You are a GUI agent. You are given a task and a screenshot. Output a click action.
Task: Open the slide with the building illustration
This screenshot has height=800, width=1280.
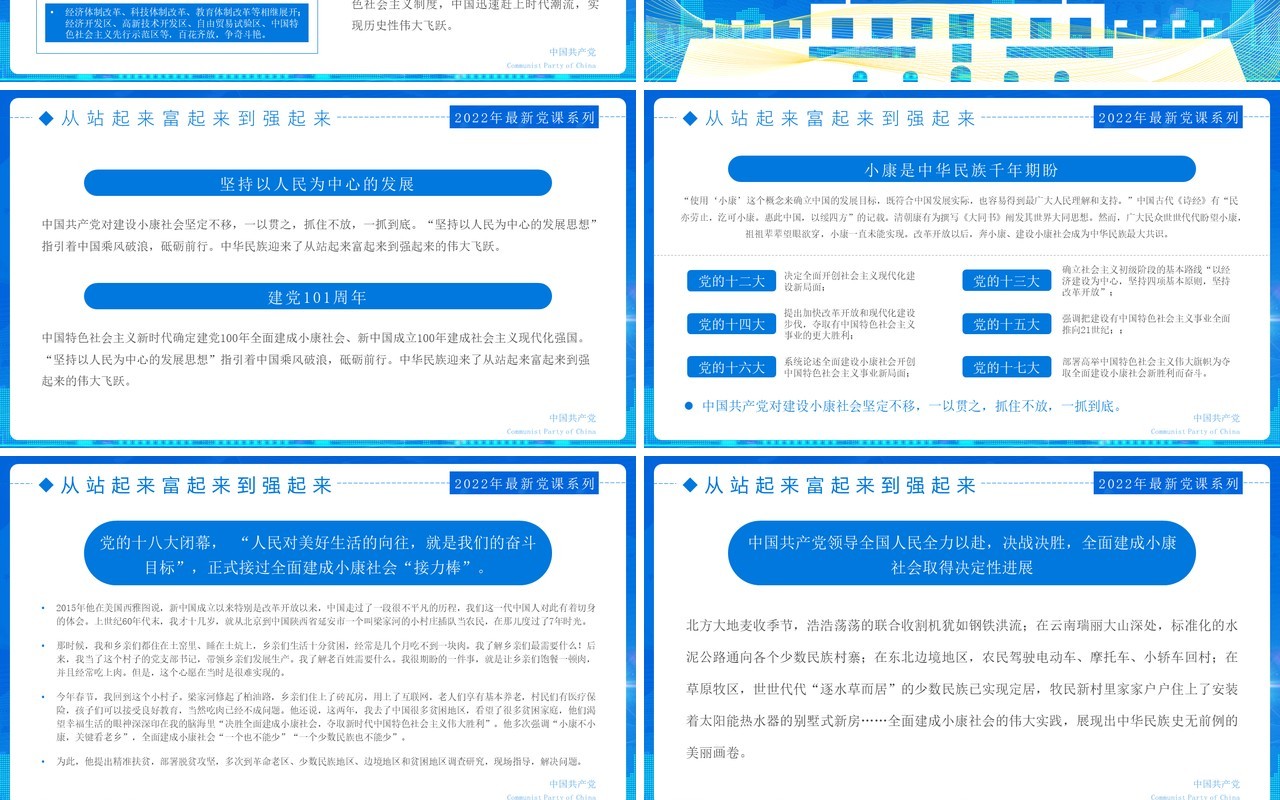[962, 40]
